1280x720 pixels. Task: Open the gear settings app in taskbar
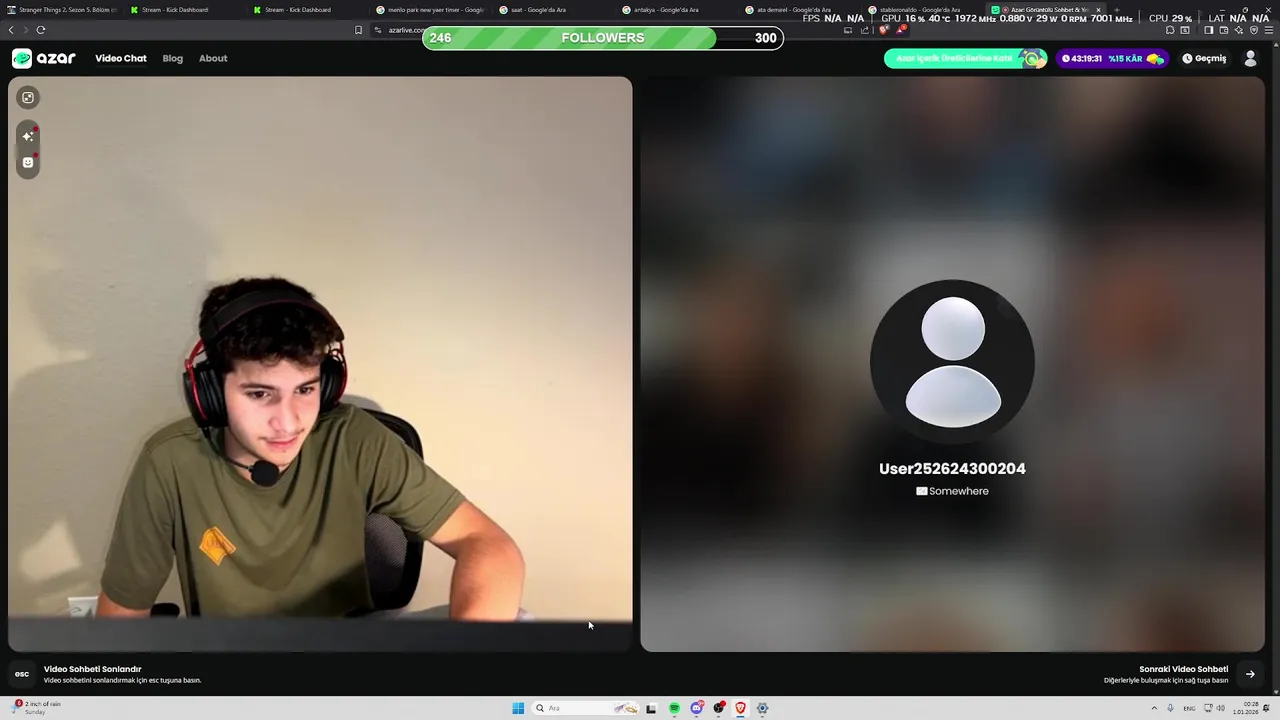click(762, 708)
